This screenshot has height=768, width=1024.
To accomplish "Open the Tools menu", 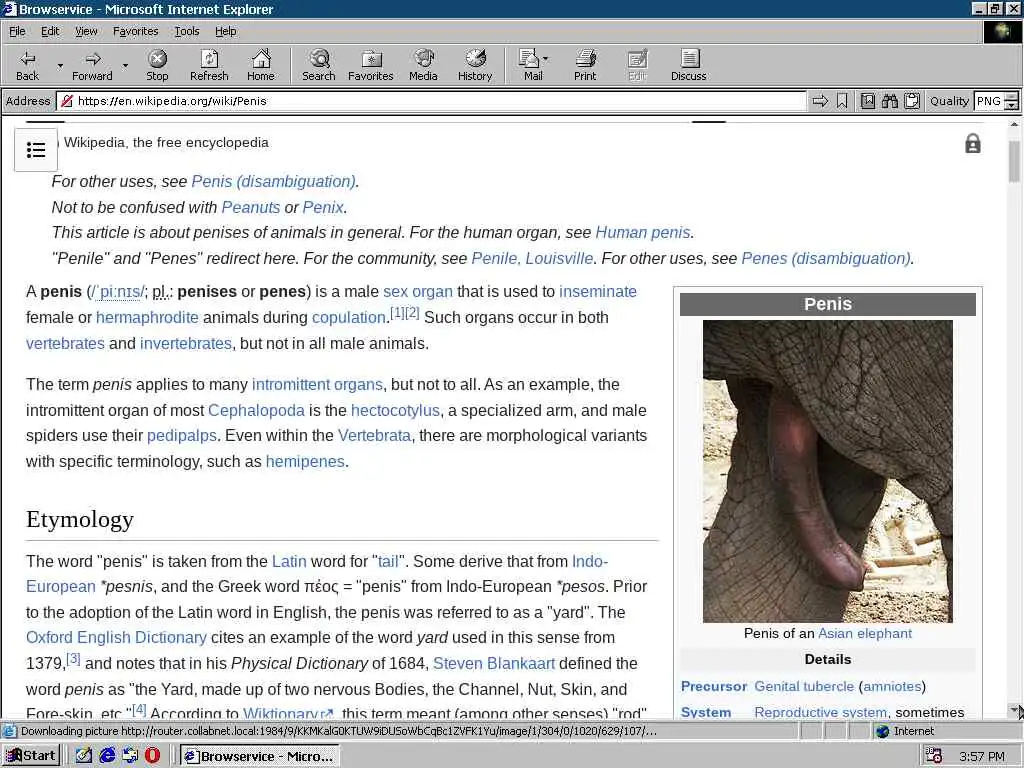I will 186,31.
